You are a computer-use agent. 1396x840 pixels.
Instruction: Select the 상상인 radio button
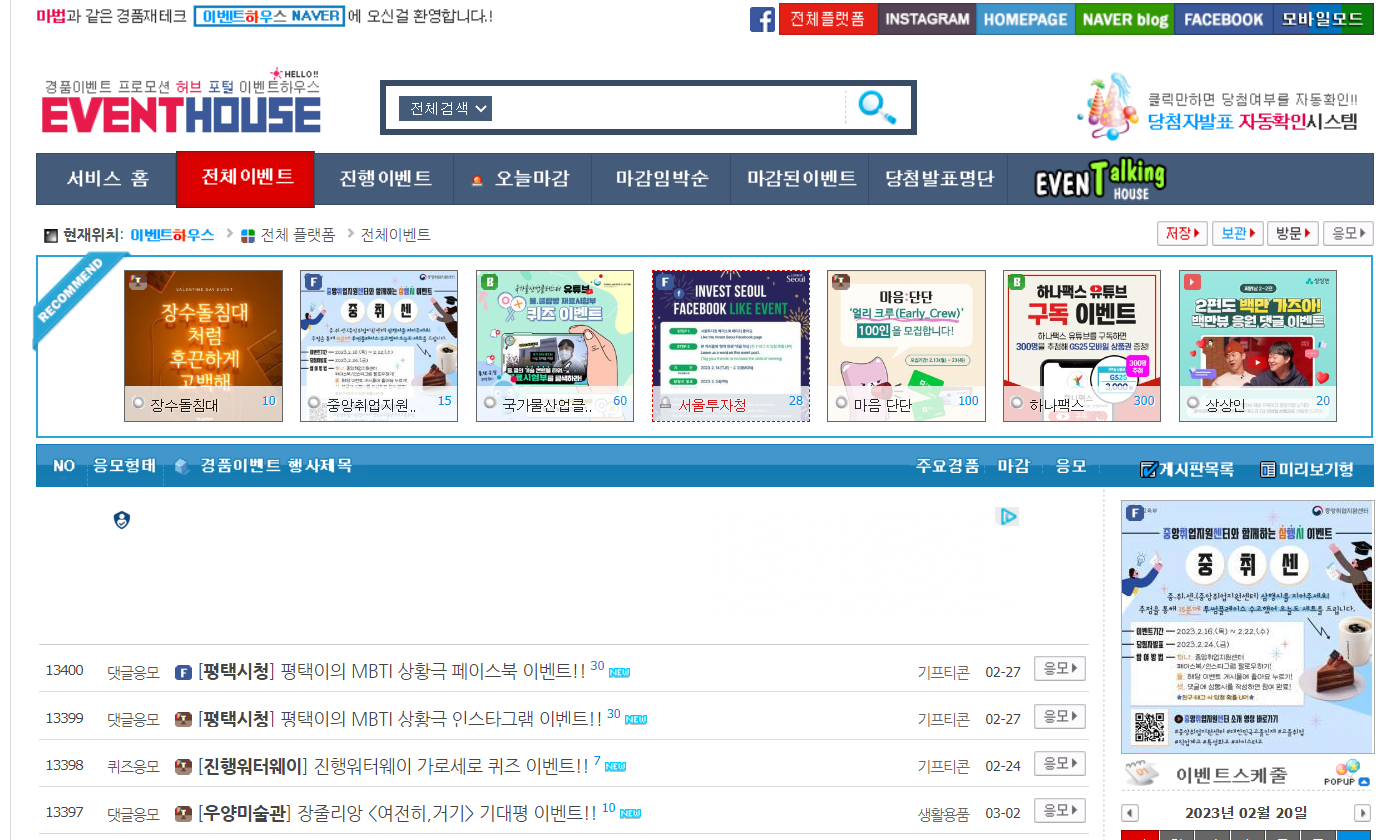point(1194,404)
